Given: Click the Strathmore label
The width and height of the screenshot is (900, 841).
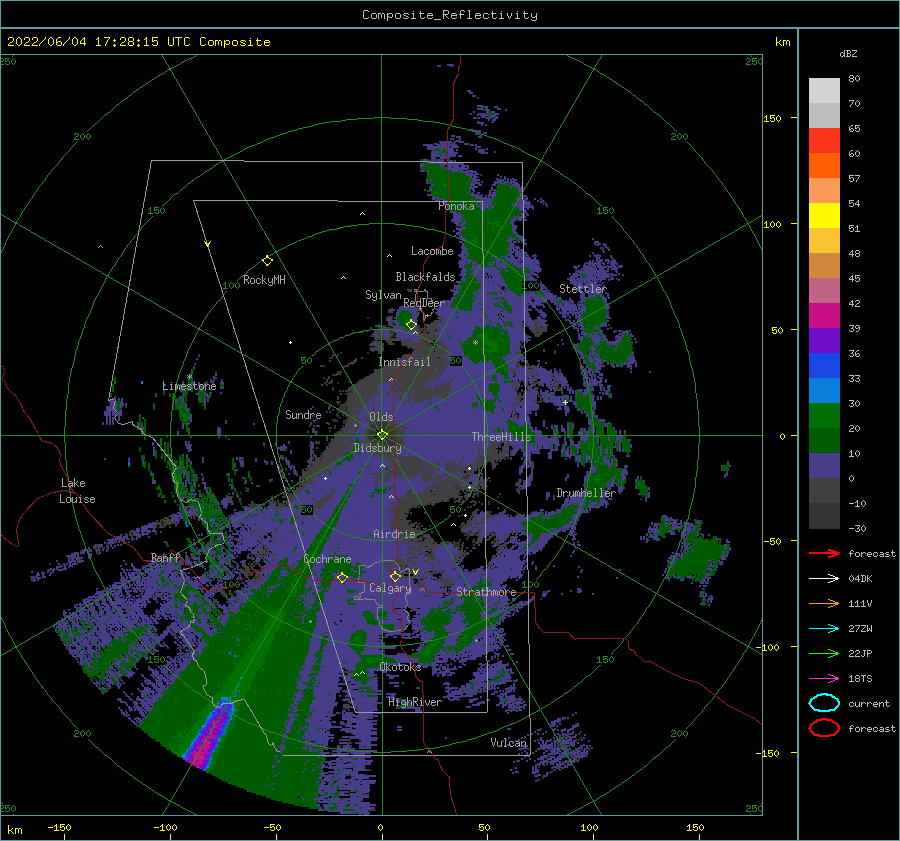Looking at the screenshot, I should (486, 592).
